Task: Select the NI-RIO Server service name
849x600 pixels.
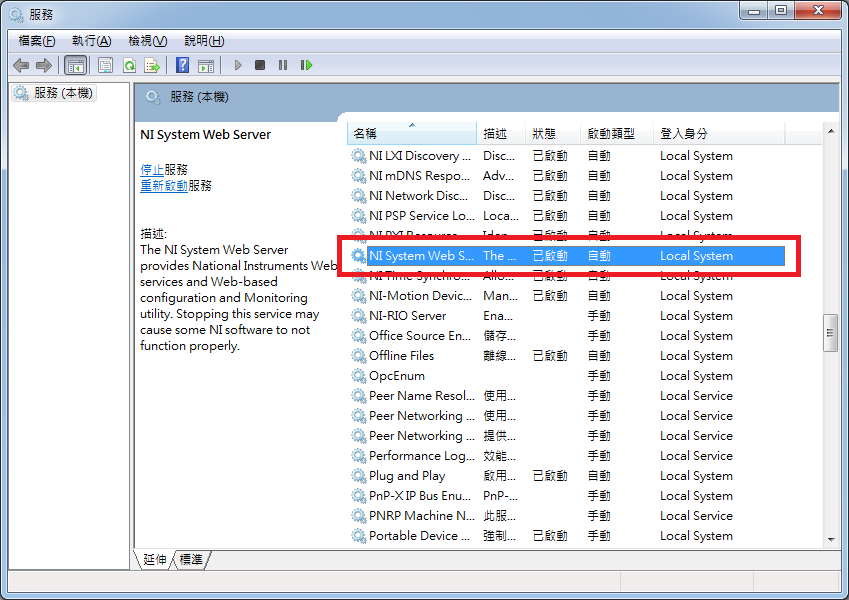Action: coord(408,316)
